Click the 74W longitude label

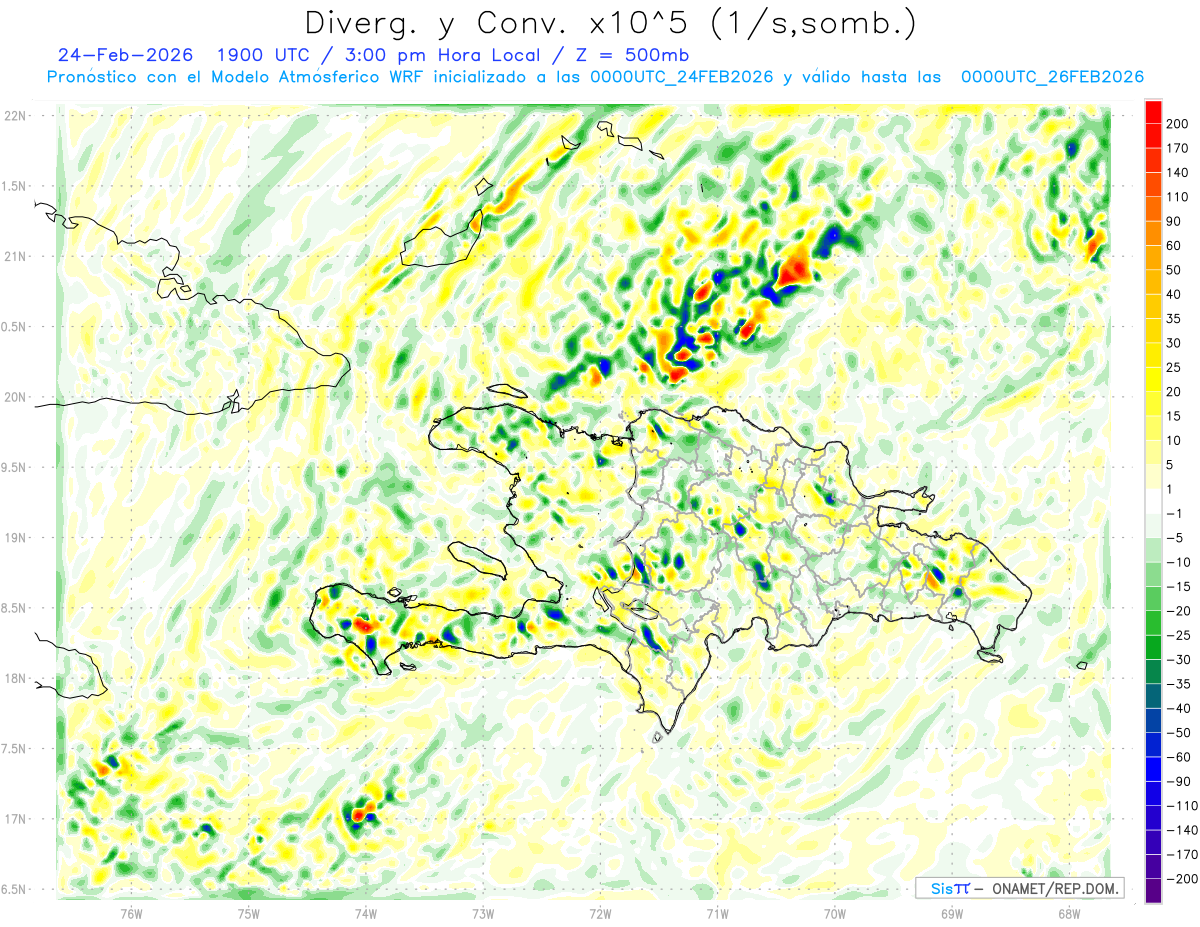366,913
